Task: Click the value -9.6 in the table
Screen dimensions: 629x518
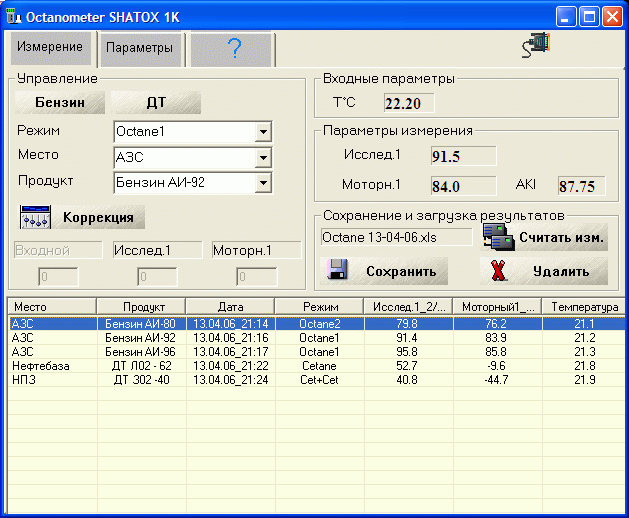Action: (496, 366)
